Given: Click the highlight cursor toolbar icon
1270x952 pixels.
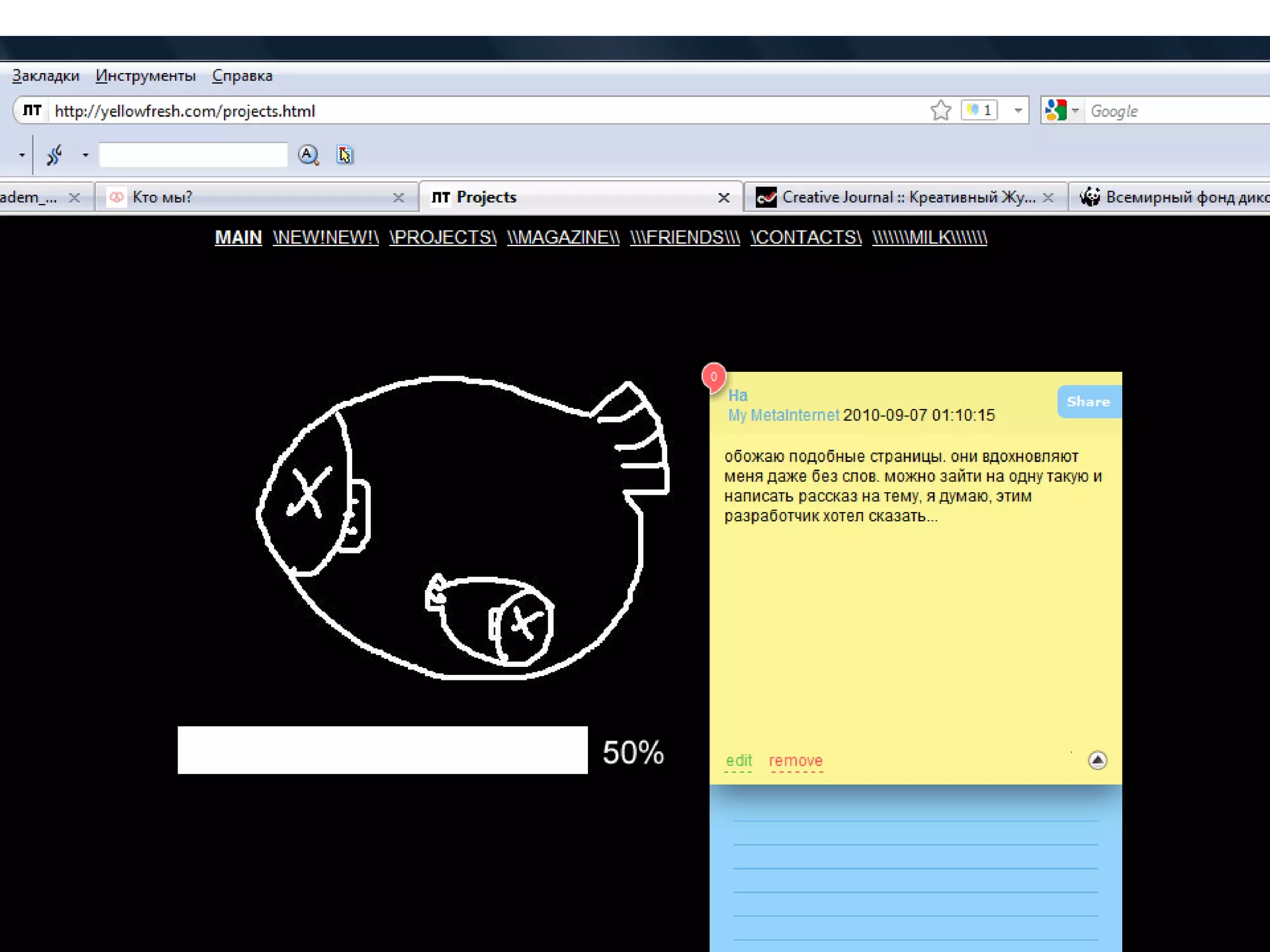Looking at the screenshot, I should click(345, 154).
